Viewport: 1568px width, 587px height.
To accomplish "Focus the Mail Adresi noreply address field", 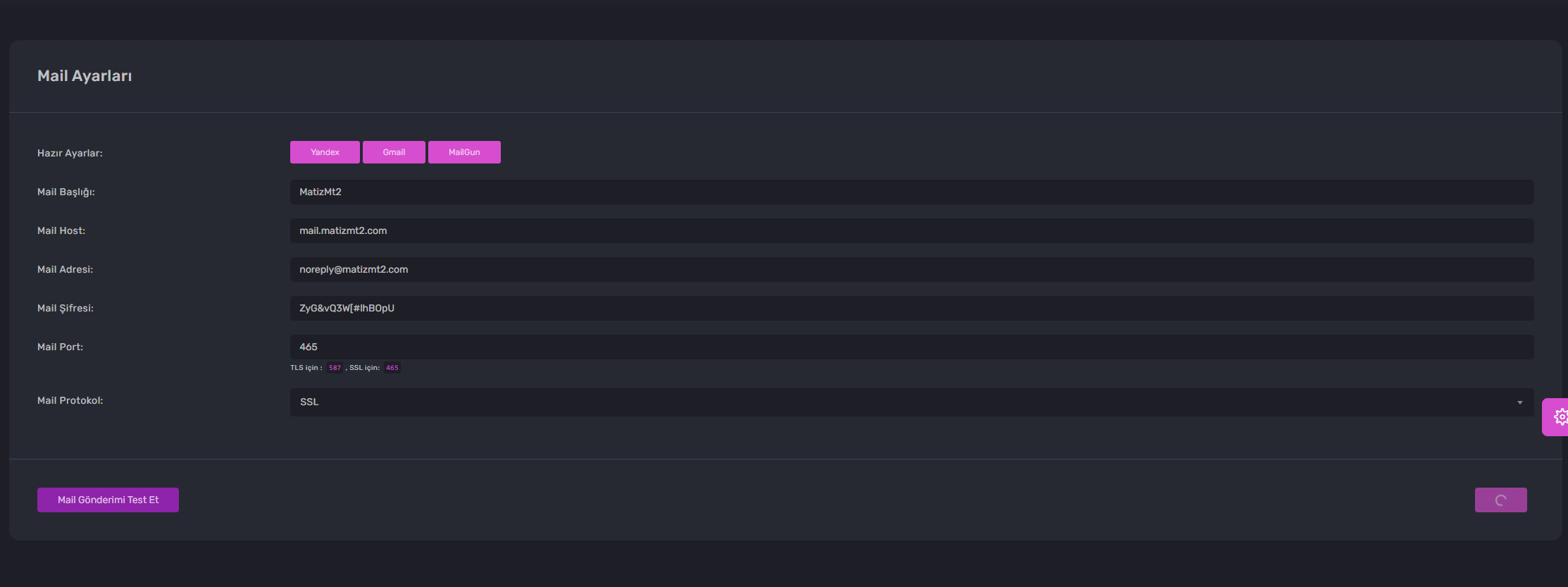I will pyautogui.click(x=911, y=270).
